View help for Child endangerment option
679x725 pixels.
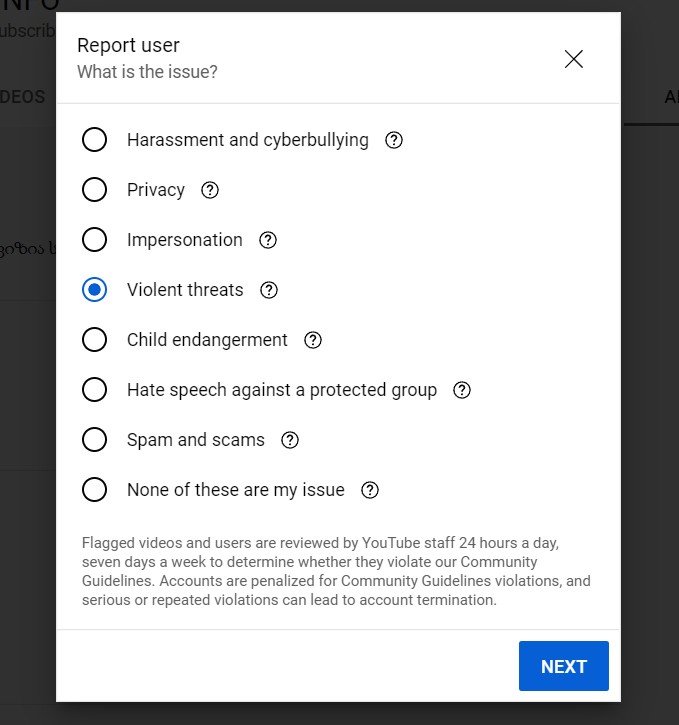[x=313, y=340]
